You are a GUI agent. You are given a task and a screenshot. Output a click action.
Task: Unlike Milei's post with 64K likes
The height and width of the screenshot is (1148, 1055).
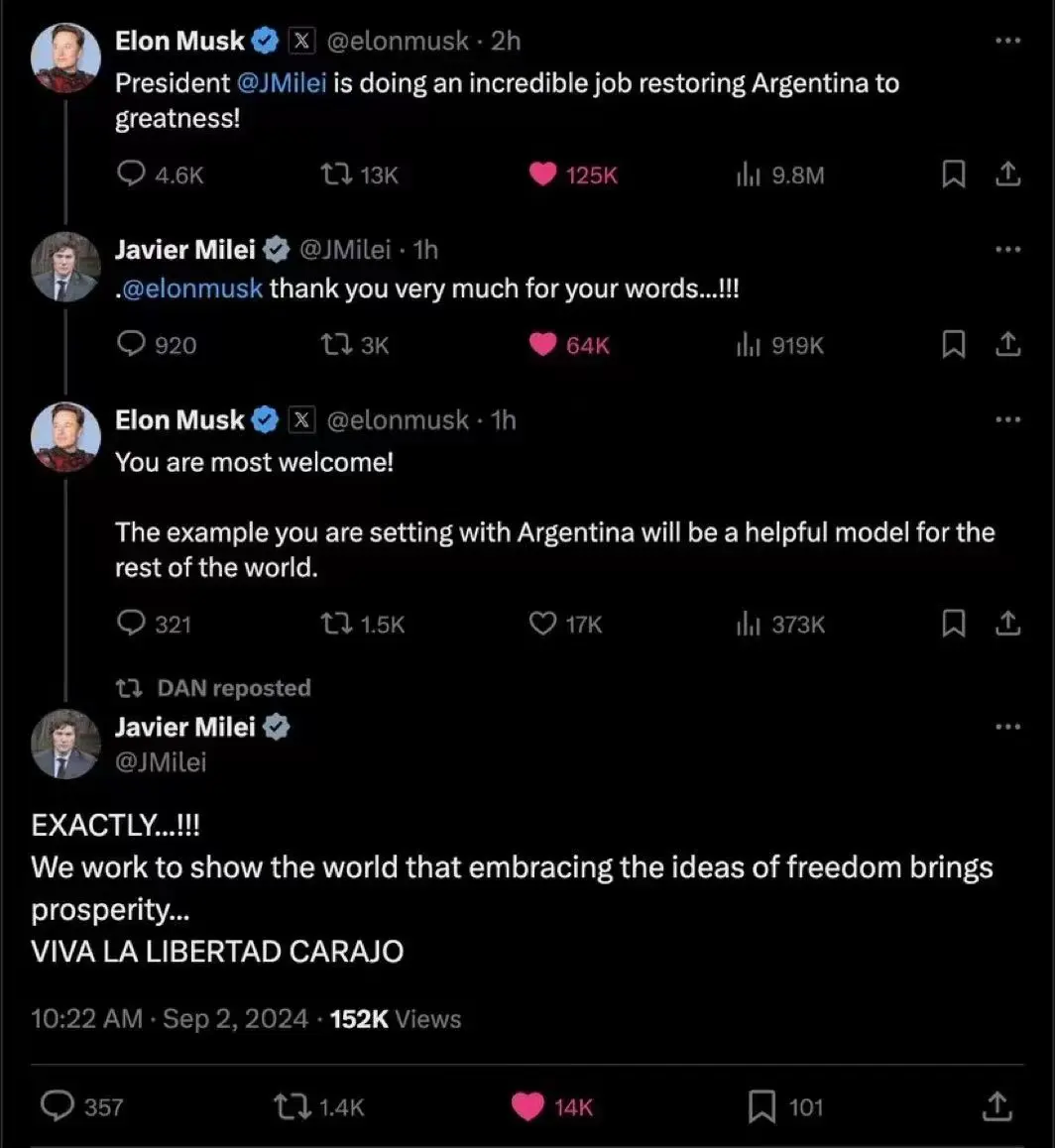[542, 345]
